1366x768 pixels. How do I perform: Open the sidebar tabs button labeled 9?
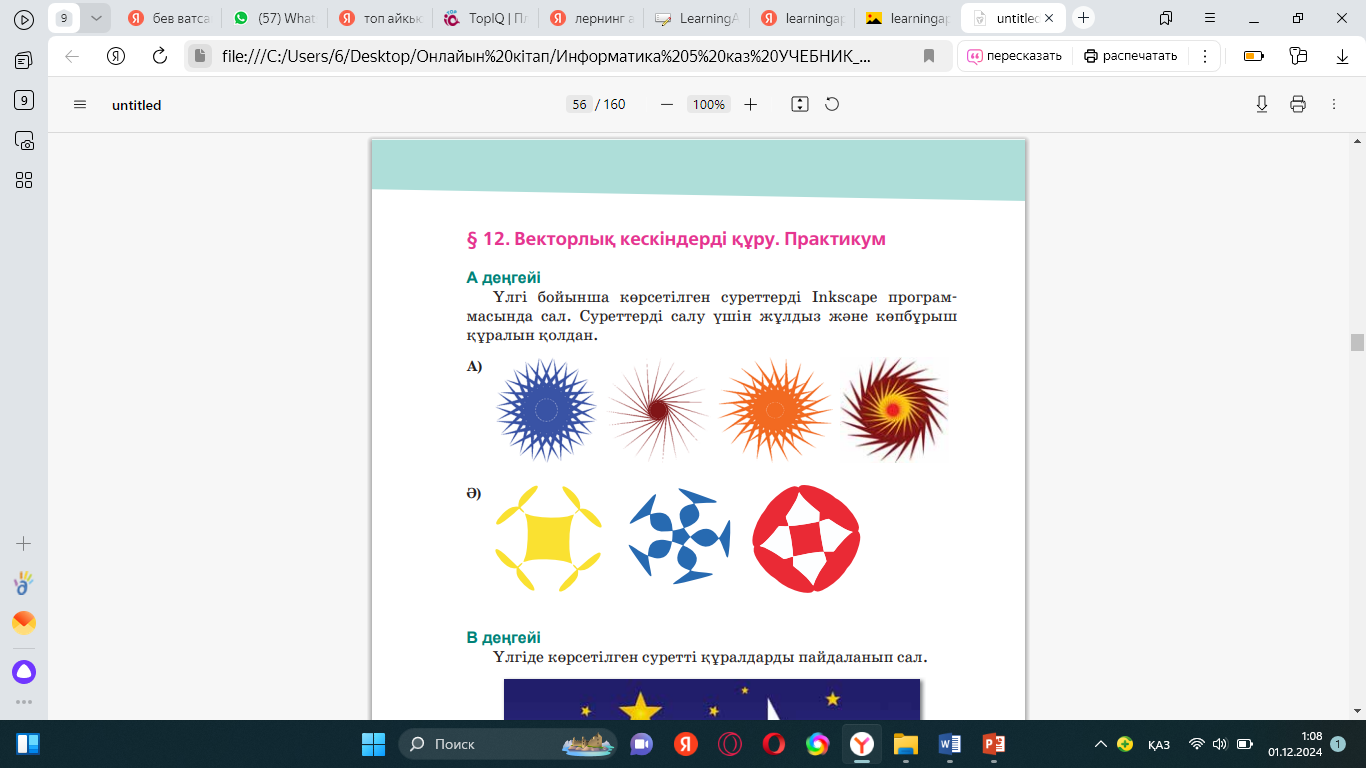(24, 100)
